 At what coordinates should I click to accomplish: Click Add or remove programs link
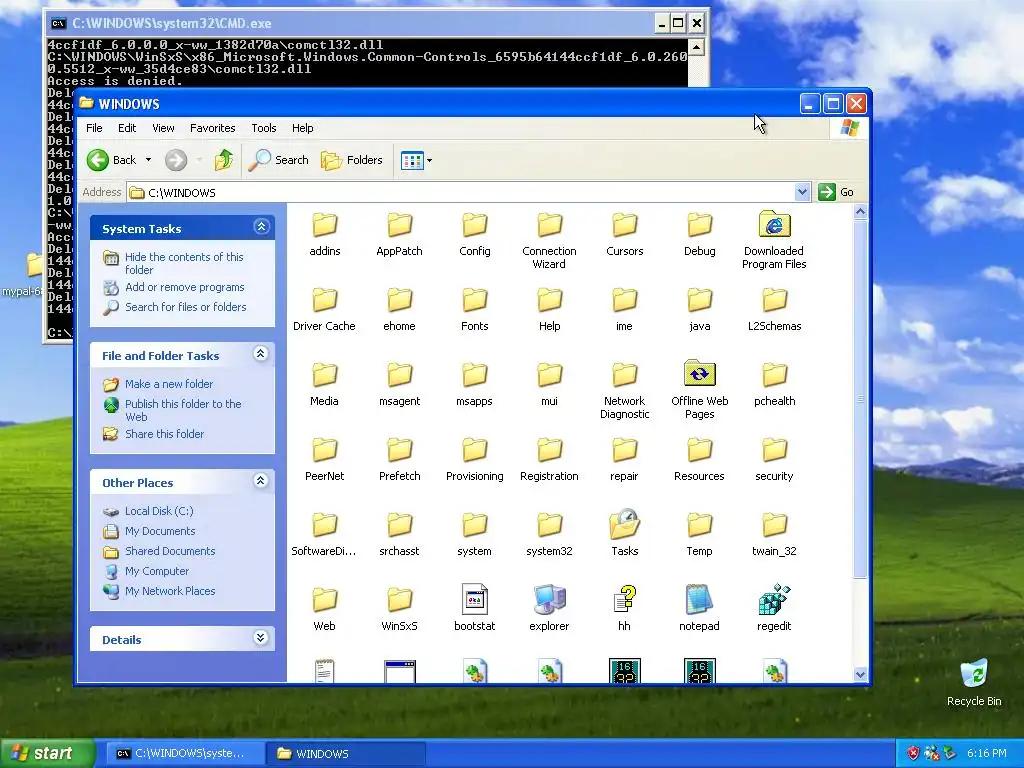(x=185, y=287)
